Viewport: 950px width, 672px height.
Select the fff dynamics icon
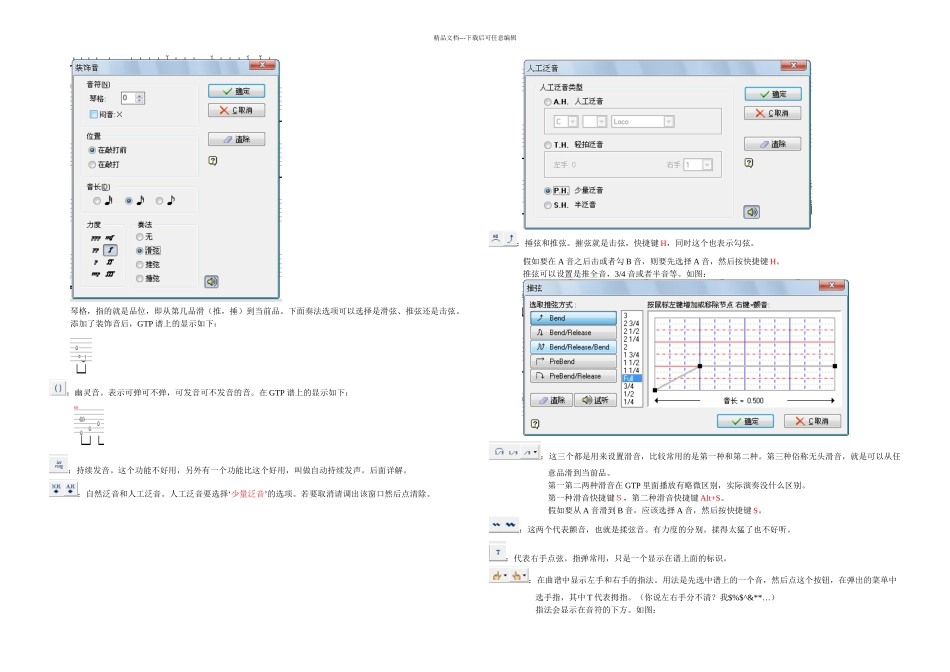pyautogui.click(x=110, y=274)
